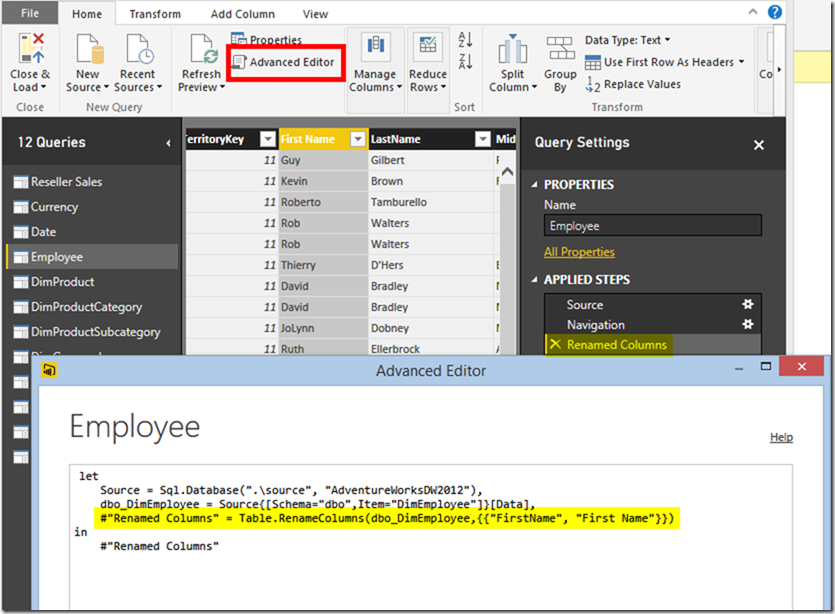835x614 pixels.
Task: Click Help link in Advanced Editor
Action: [x=781, y=437]
